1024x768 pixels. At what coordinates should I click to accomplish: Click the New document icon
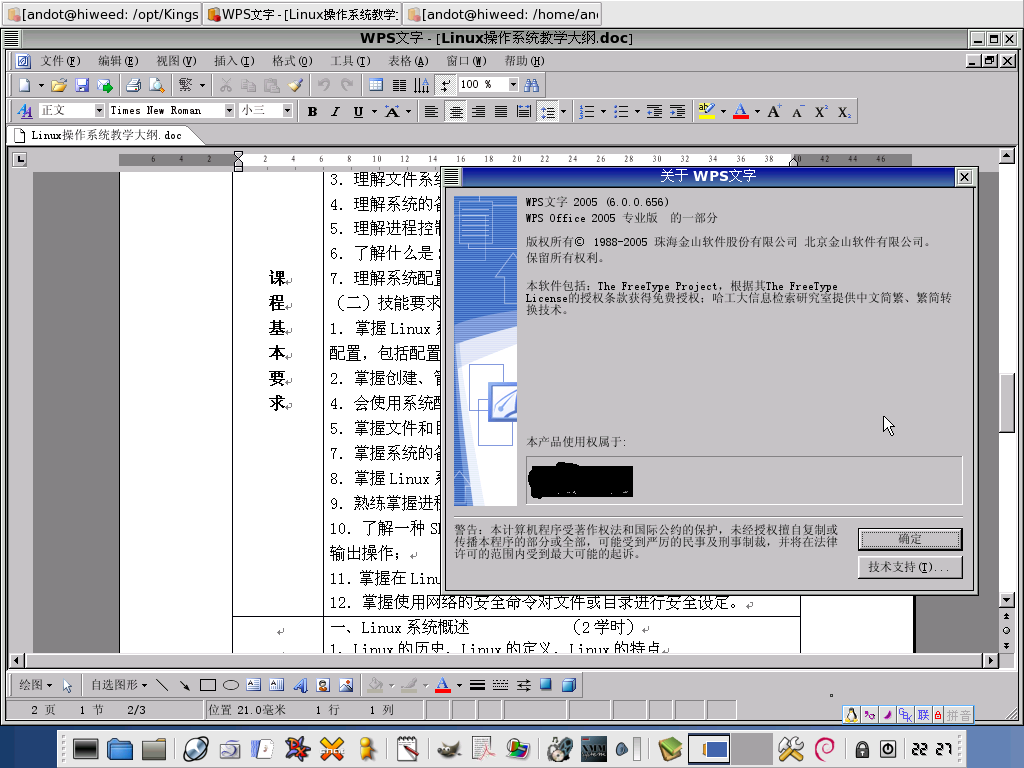pyautogui.click(x=24, y=85)
